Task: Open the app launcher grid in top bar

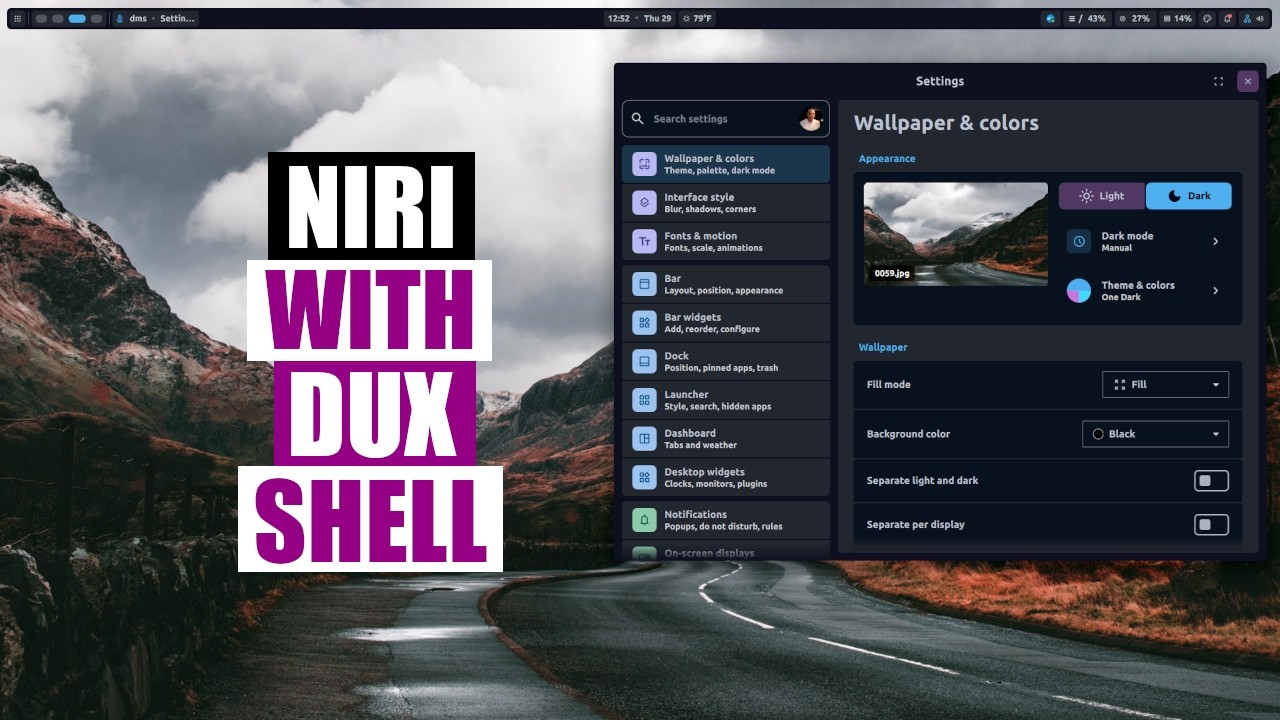Action: [17, 18]
